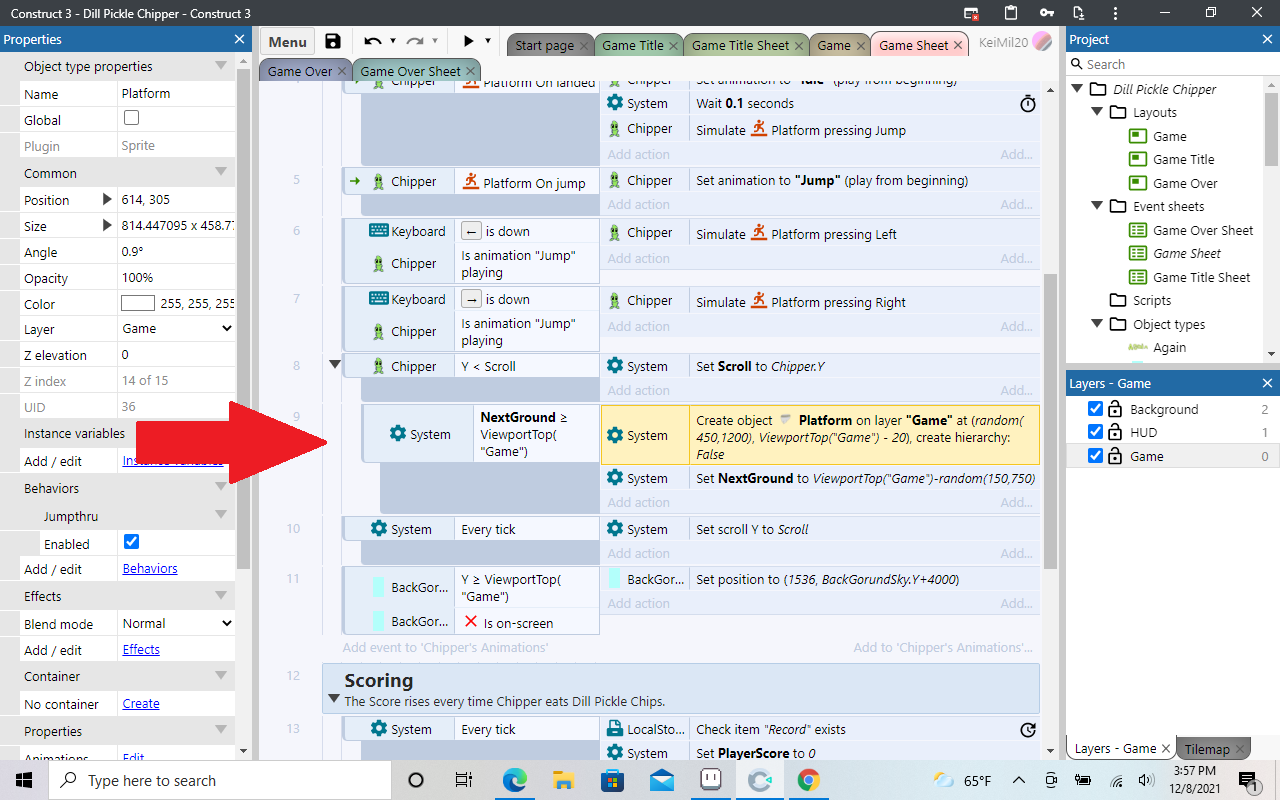This screenshot has height=800, width=1280.
Task: Open the KeiMil20 user account avatar
Action: click(x=1042, y=41)
